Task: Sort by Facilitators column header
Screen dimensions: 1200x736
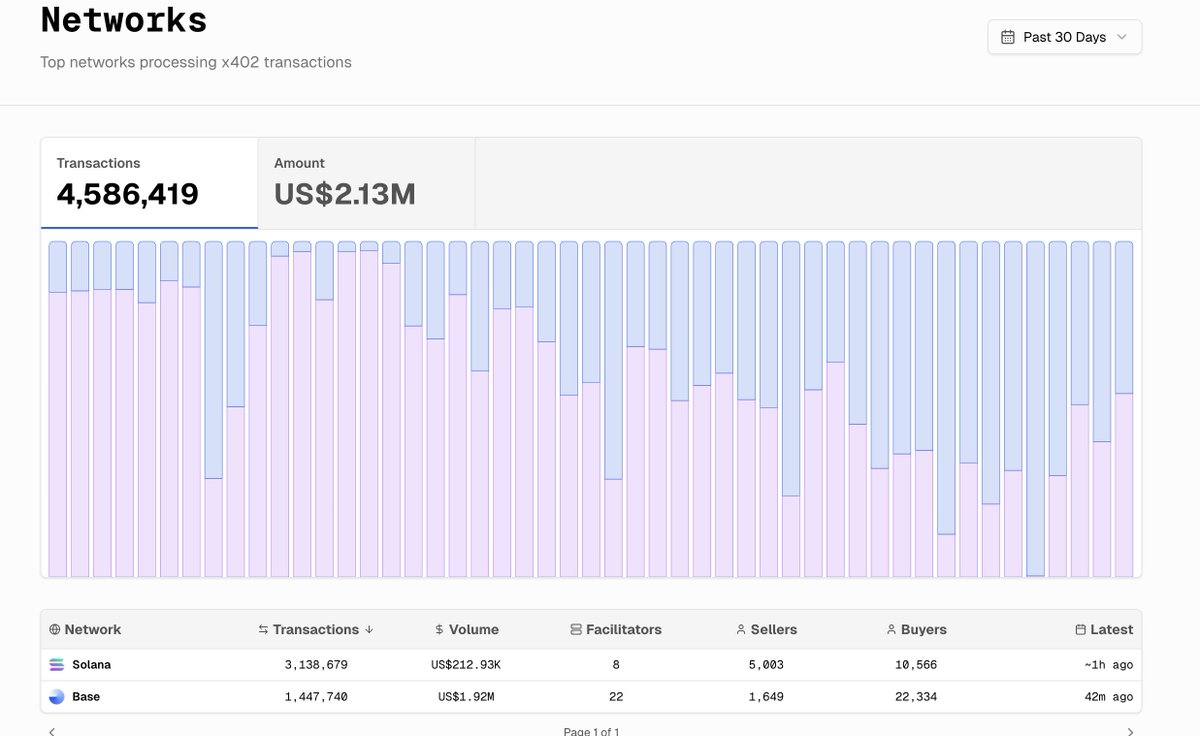Action: [x=616, y=629]
